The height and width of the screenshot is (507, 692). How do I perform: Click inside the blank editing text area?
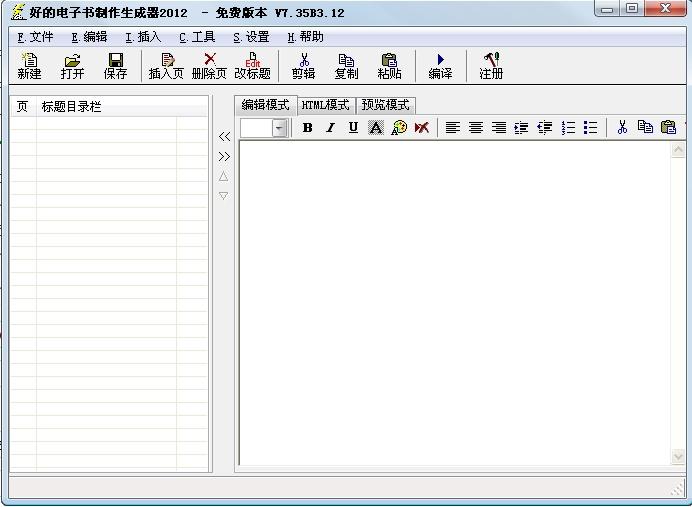click(455, 302)
